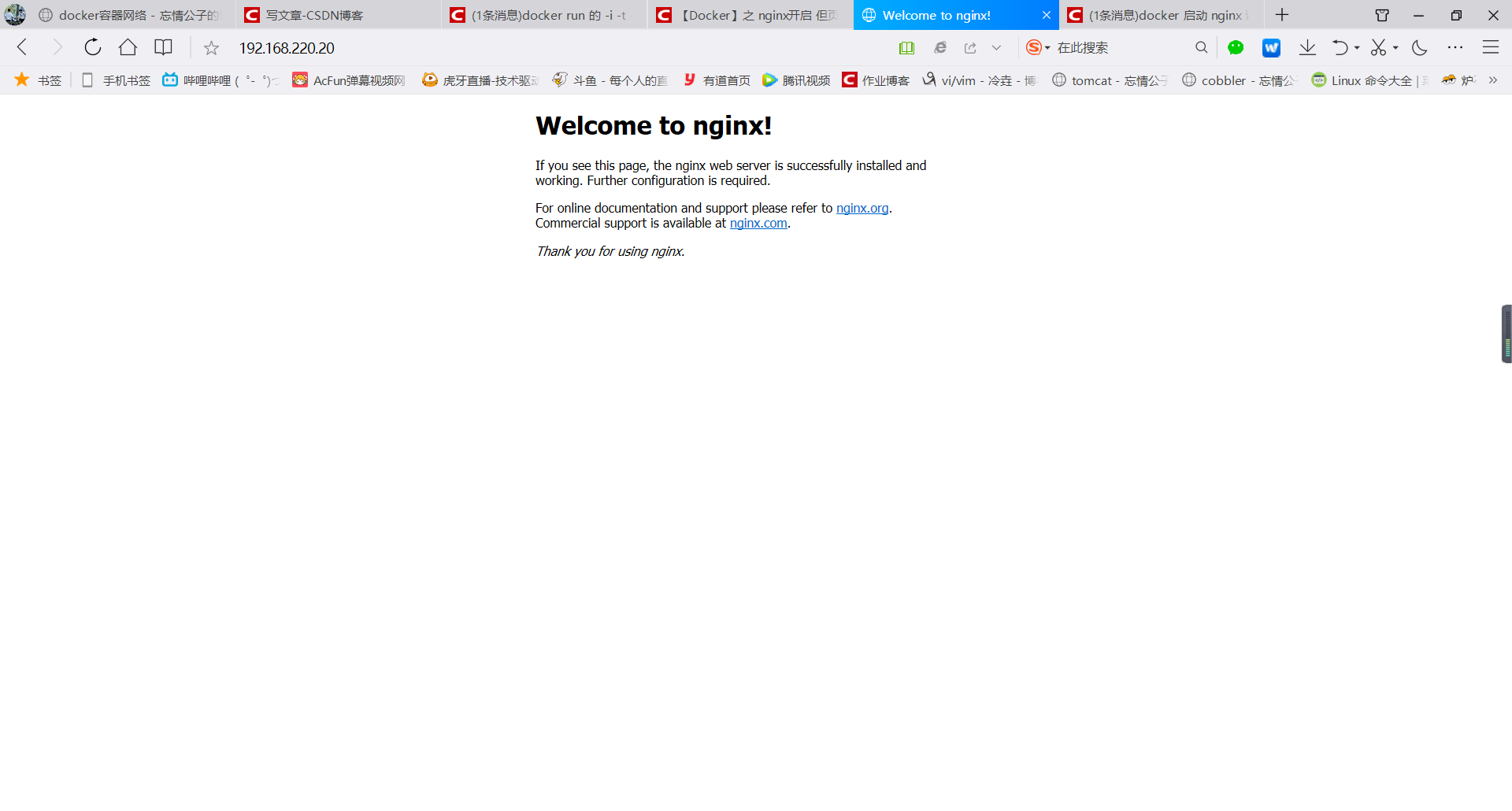Click the scissors screenshot tool
The image size is (1512, 811).
pos(1378,48)
